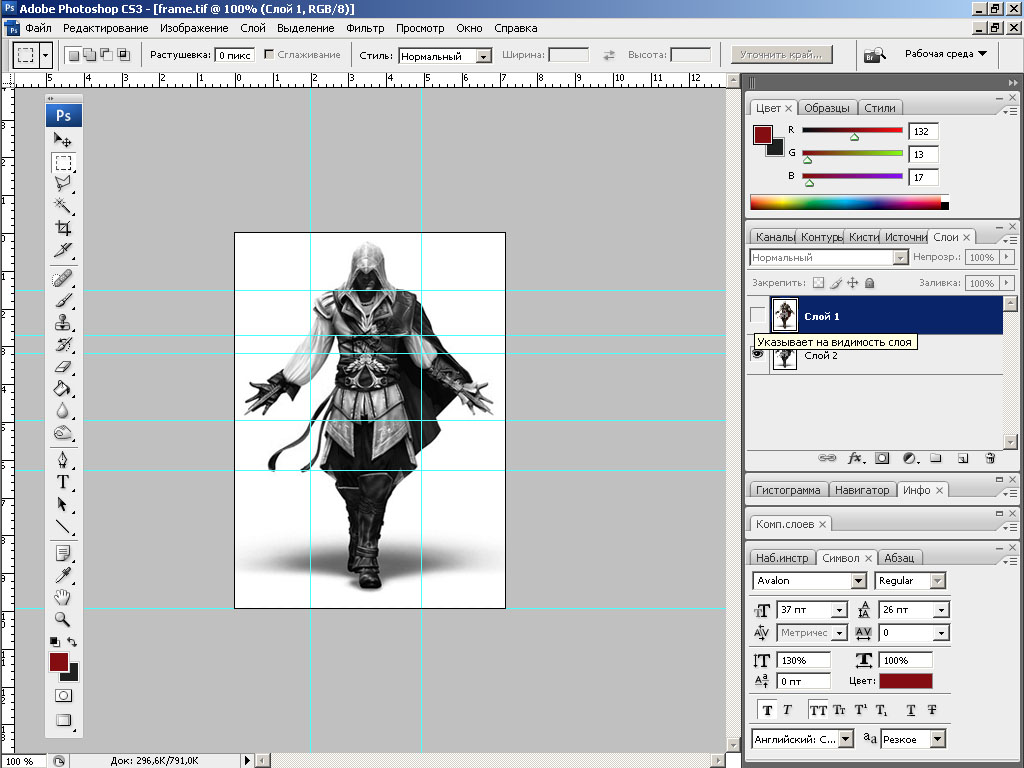
Task: Select the Magic Wand tool
Action: click(x=63, y=205)
